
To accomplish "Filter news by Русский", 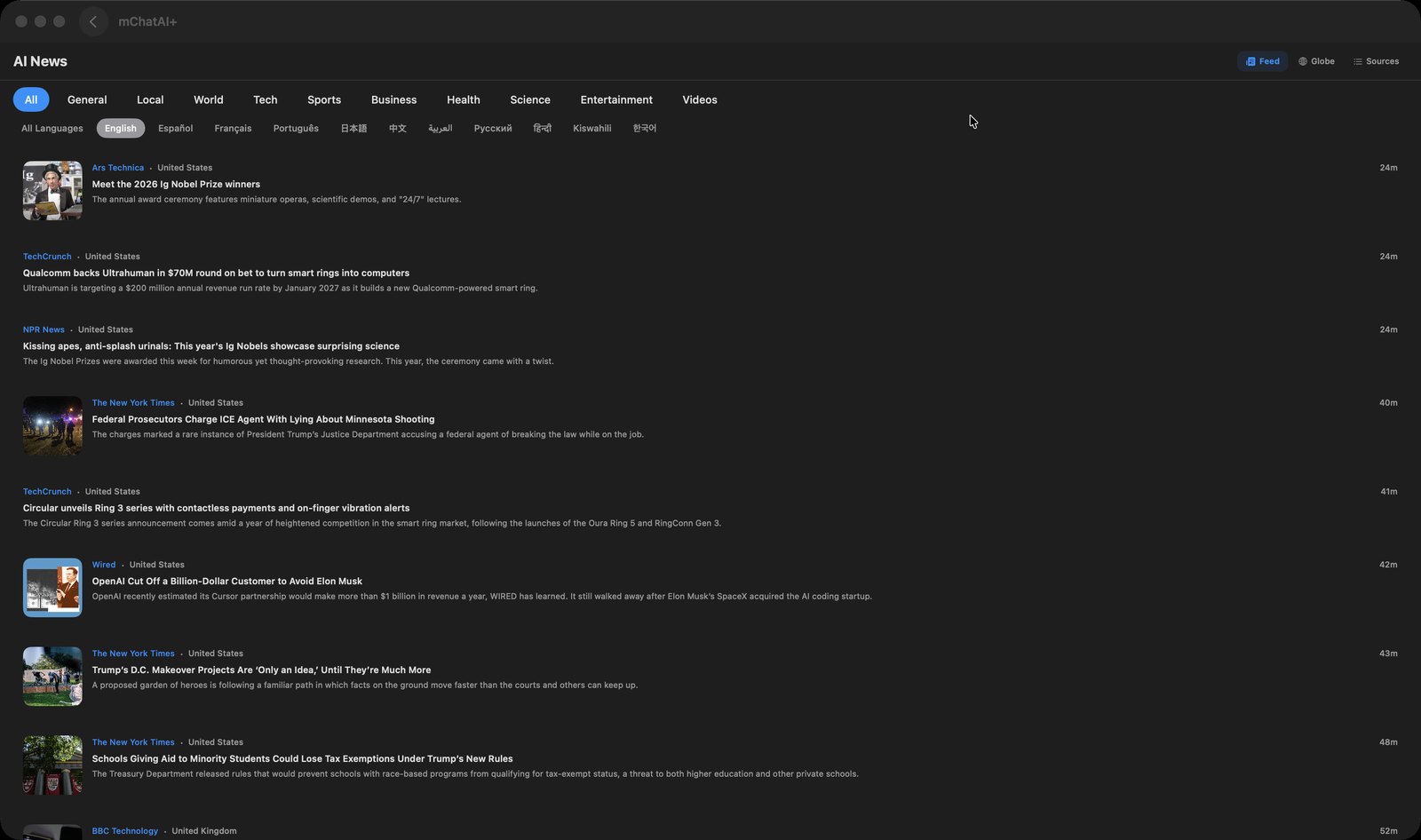I will (493, 128).
